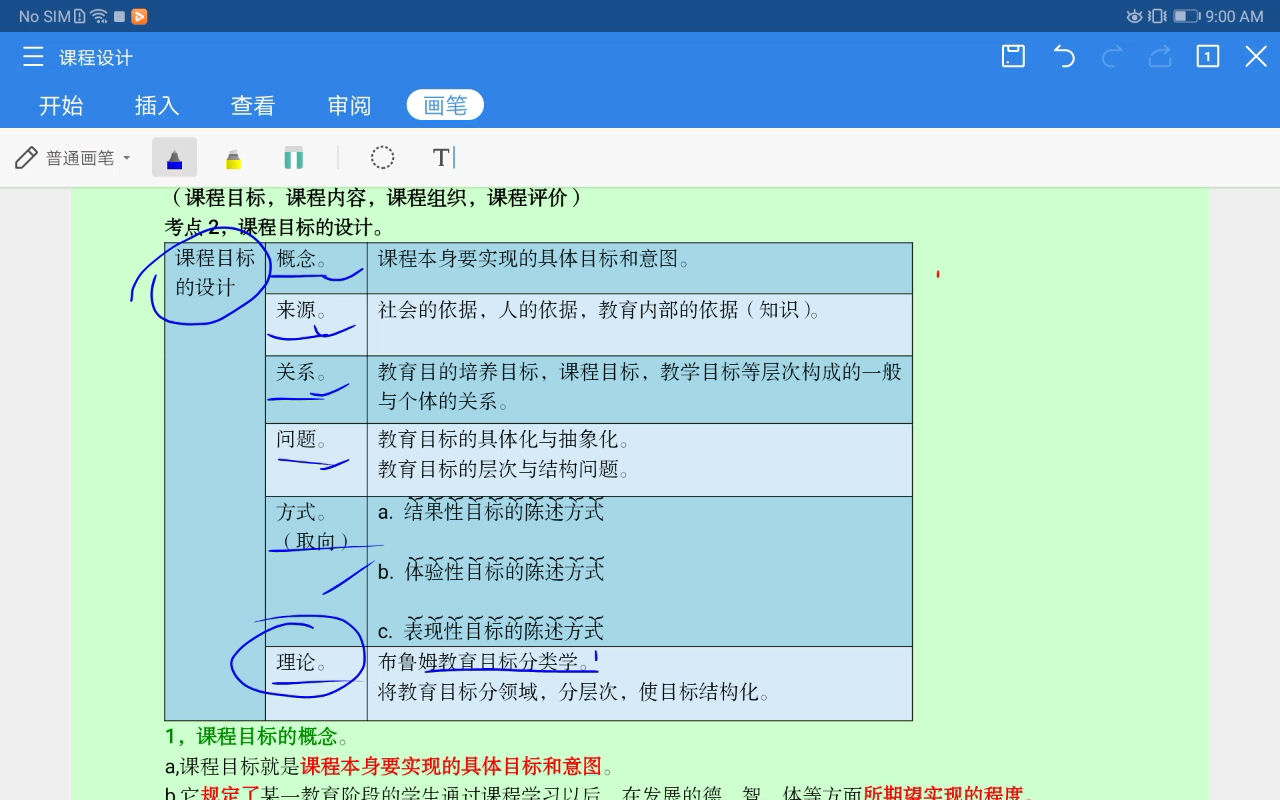Tap the Wi-Fi status icon
1280x800 pixels.
pos(98,16)
